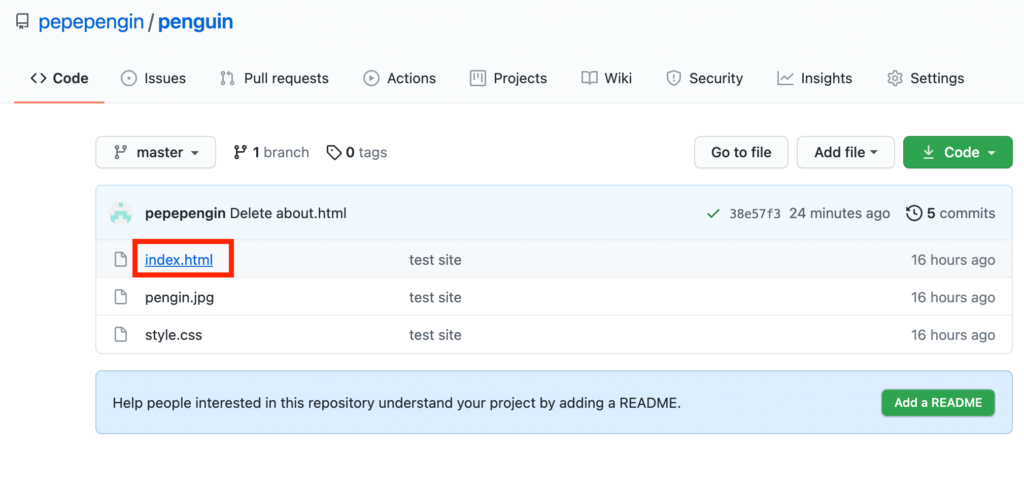Open the penguin repository link

(195, 22)
